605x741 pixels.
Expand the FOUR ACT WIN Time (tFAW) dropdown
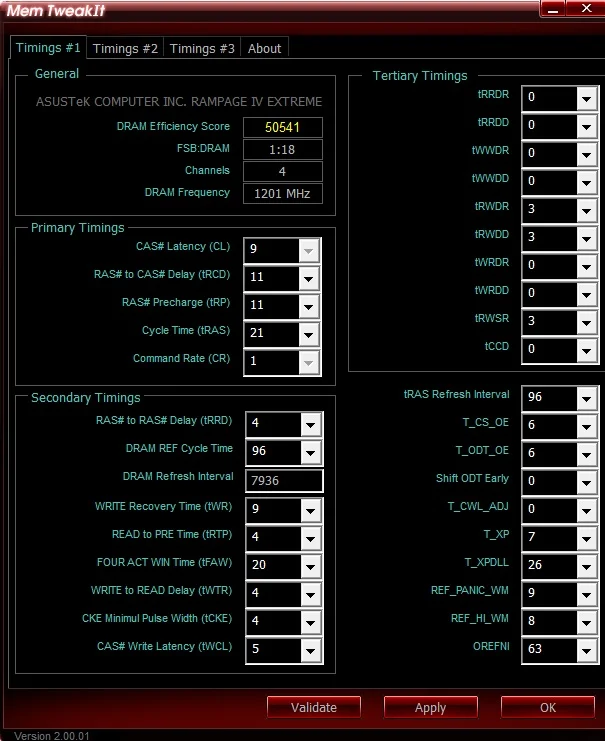(x=310, y=566)
